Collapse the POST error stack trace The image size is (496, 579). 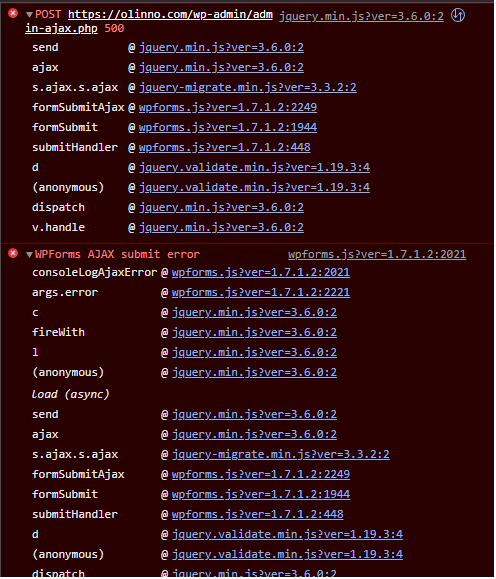(x=29, y=15)
